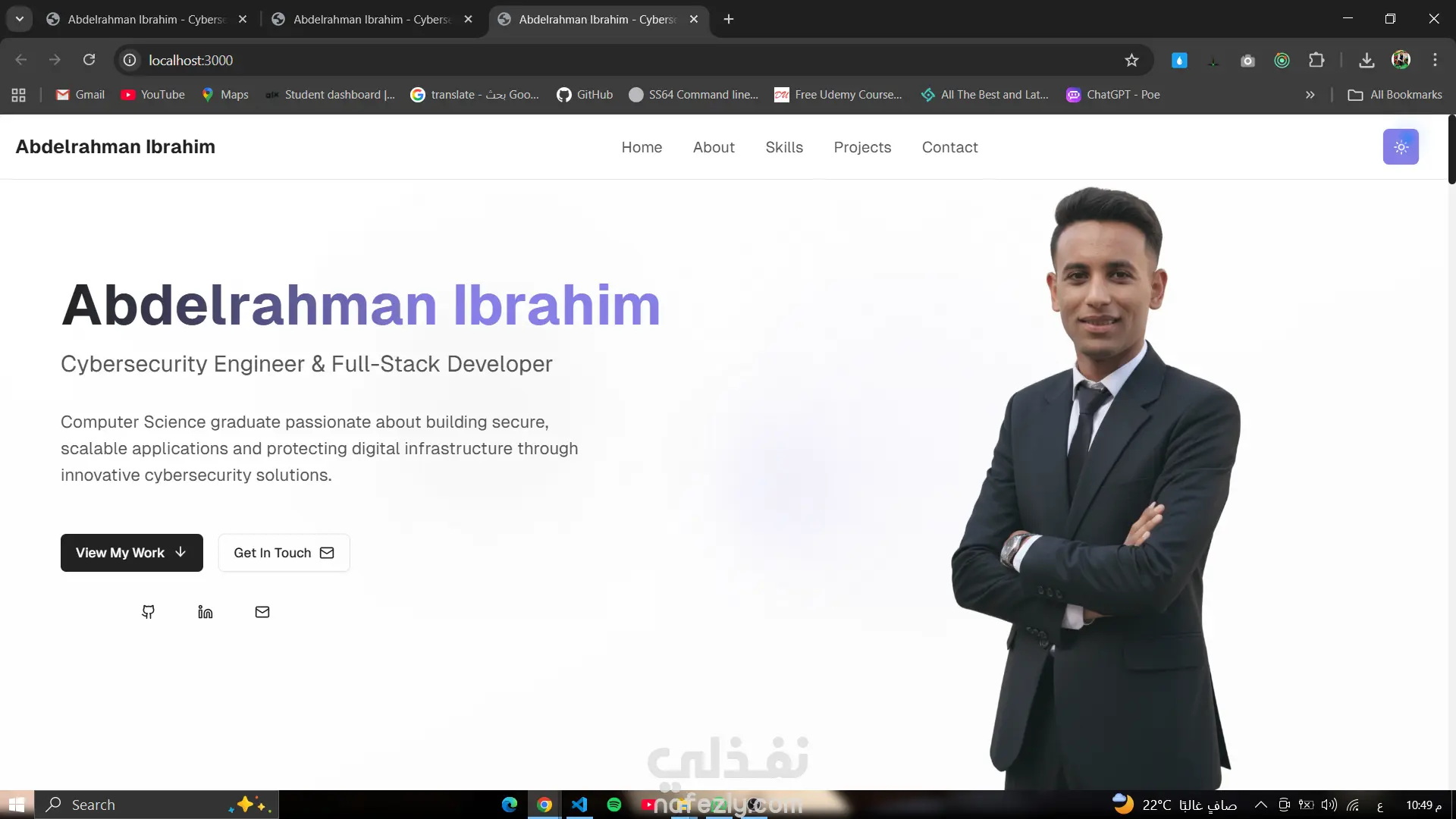
Task: Open the Skills navigation item
Action: tap(784, 147)
